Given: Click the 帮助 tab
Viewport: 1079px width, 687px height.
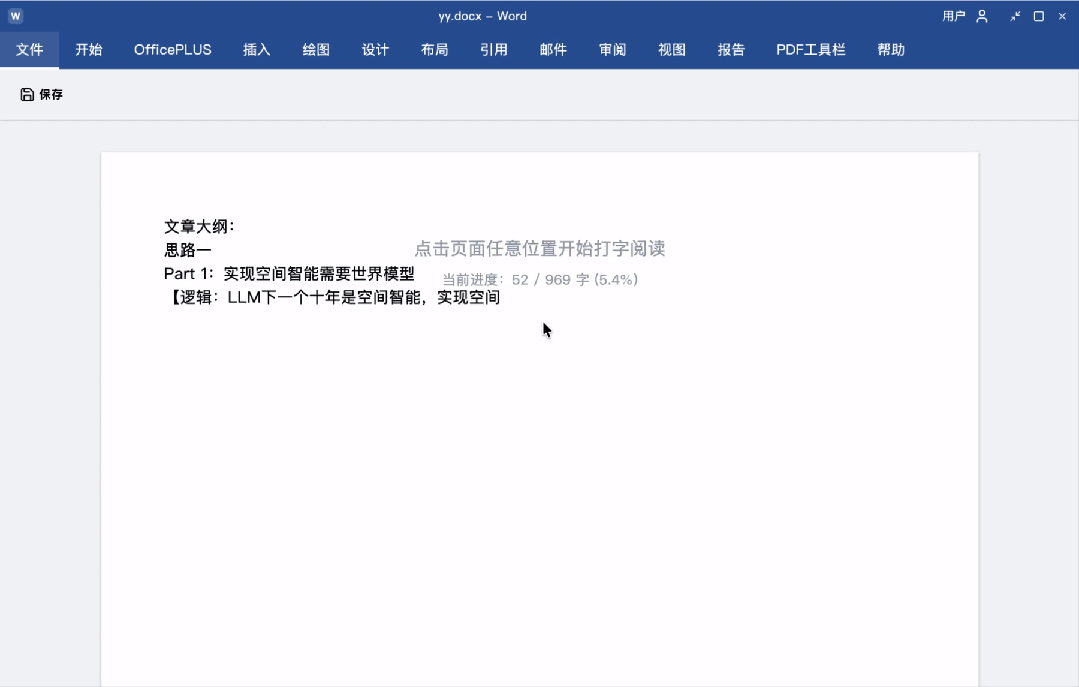Looking at the screenshot, I should (x=891, y=49).
